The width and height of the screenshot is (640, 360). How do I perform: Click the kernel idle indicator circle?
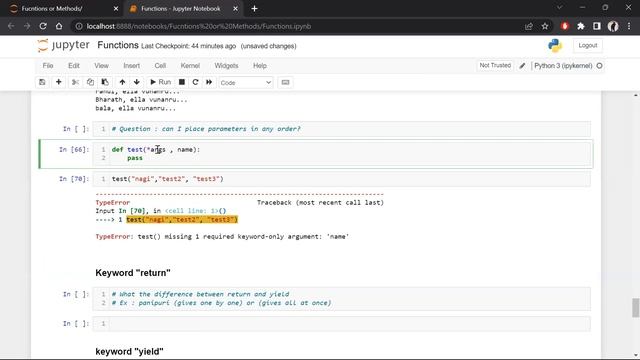pyautogui.click(x=599, y=66)
